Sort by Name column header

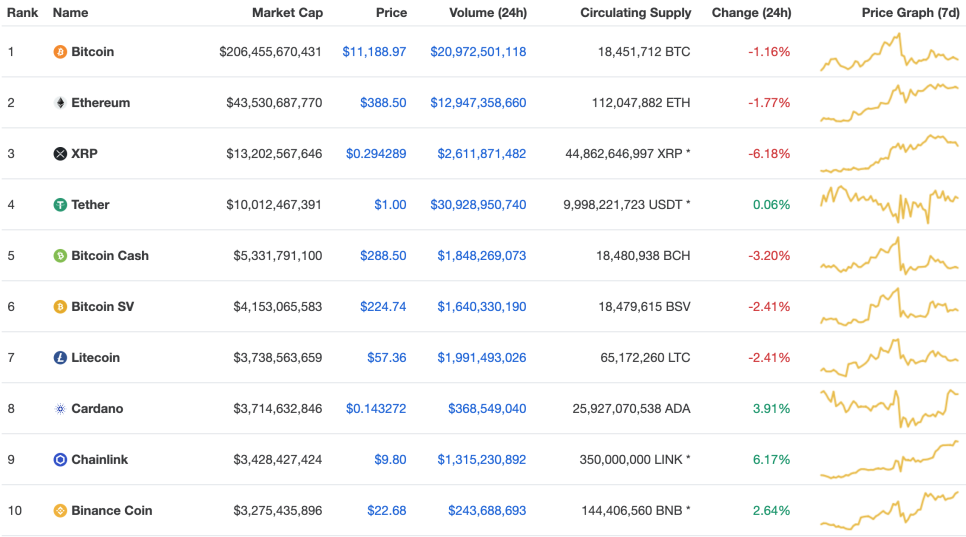(70, 12)
